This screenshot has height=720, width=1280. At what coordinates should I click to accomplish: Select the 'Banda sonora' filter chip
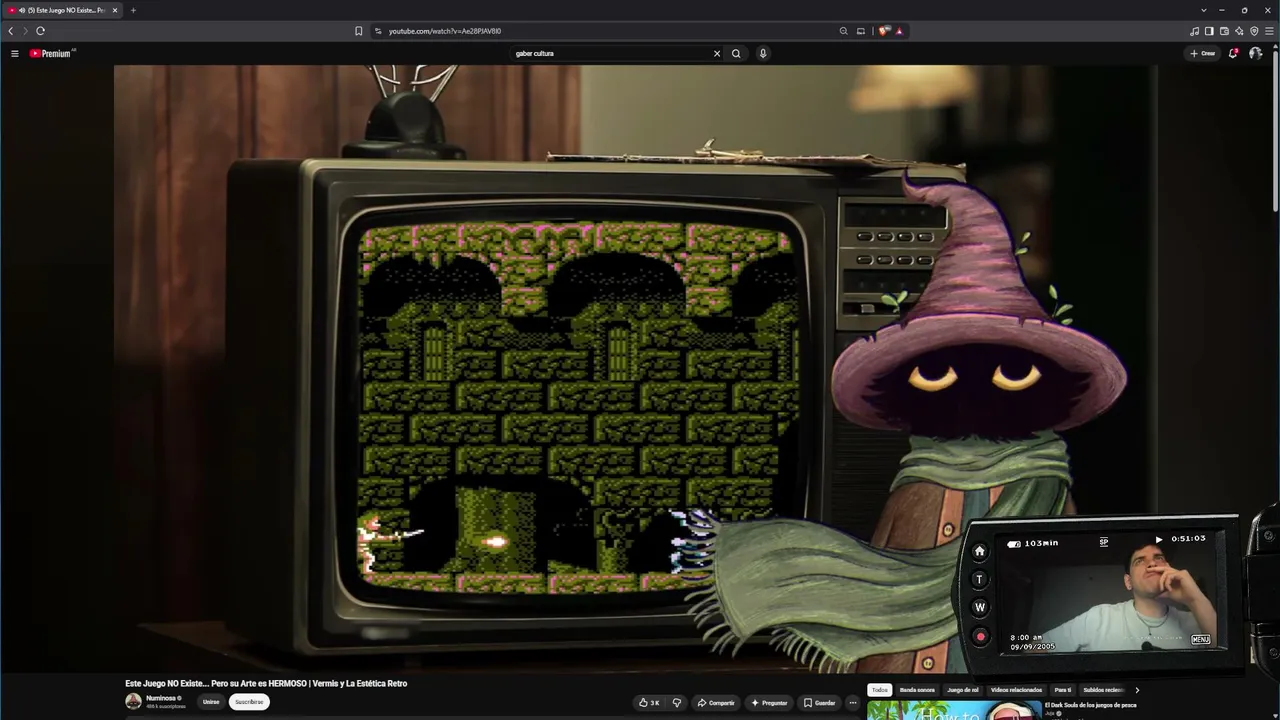[917, 690]
